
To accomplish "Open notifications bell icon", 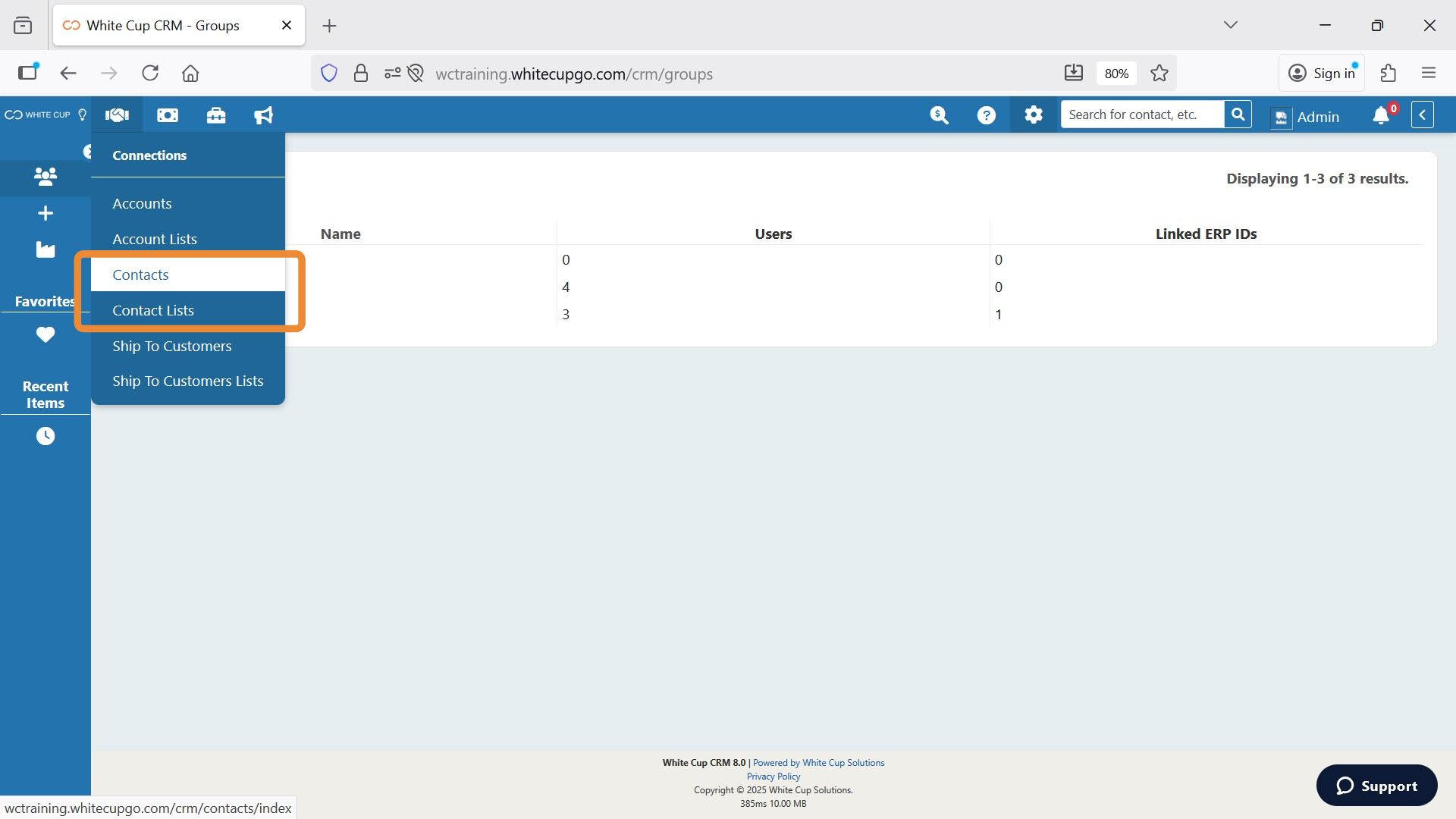I will click(1381, 116).
